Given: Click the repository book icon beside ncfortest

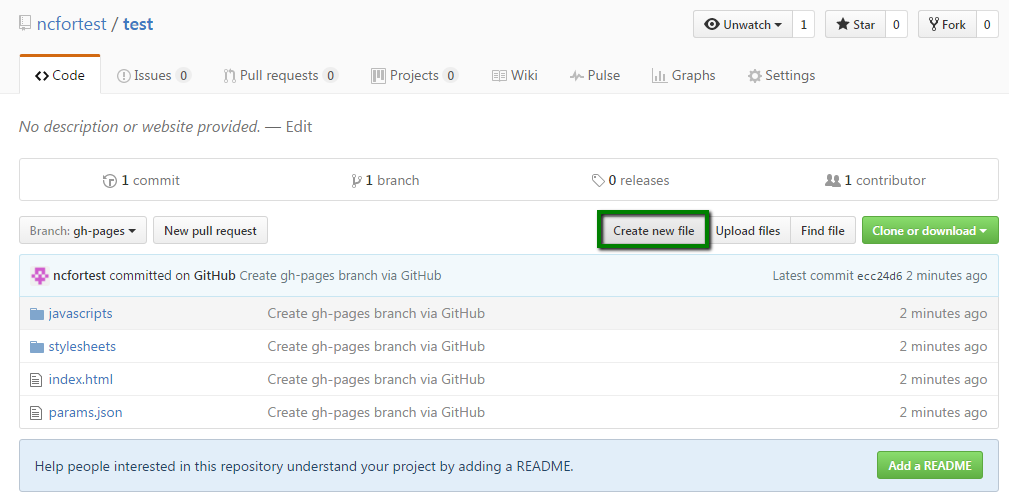Looking at the screenshot, I should pyautogui.click(x=25, y=24).
